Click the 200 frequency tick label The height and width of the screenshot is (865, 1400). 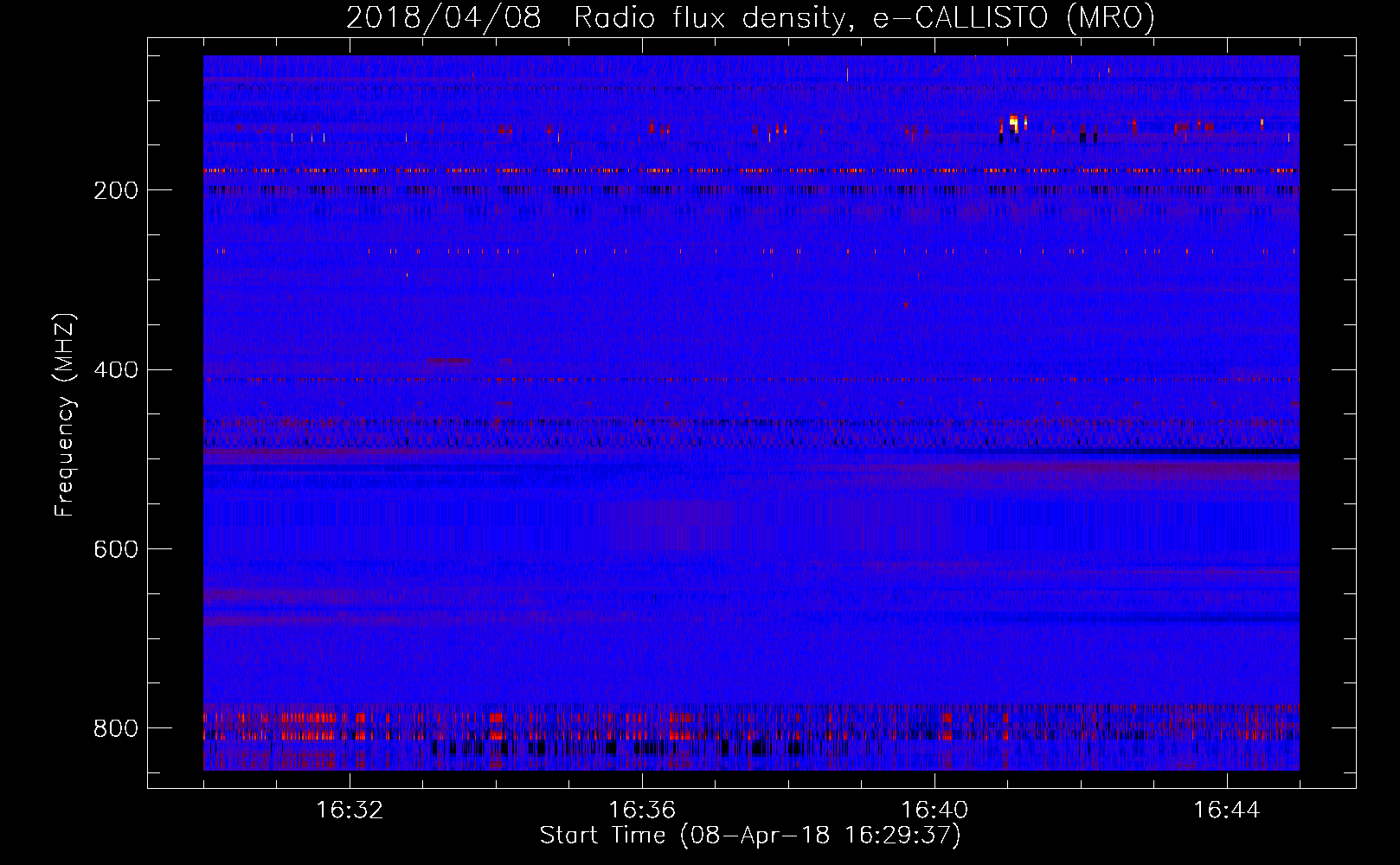tap(116, 190)
